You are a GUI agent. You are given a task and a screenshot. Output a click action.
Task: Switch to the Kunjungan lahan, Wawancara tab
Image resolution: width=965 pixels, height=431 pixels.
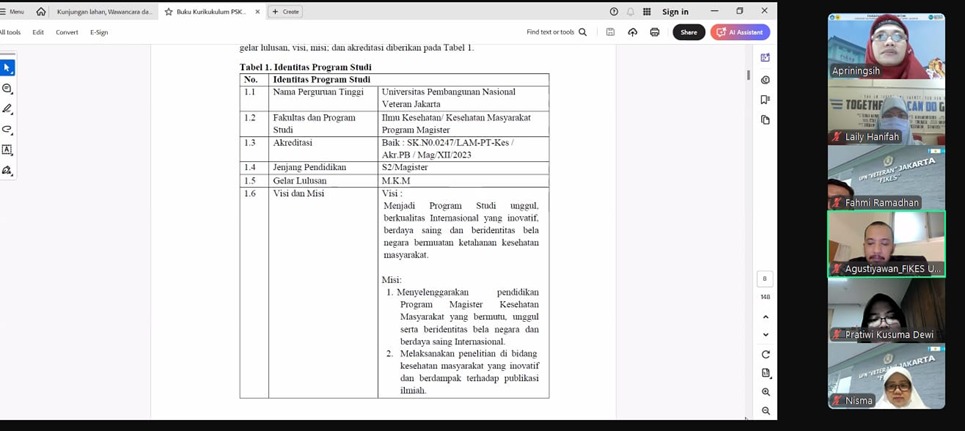[x=104, y=12]
